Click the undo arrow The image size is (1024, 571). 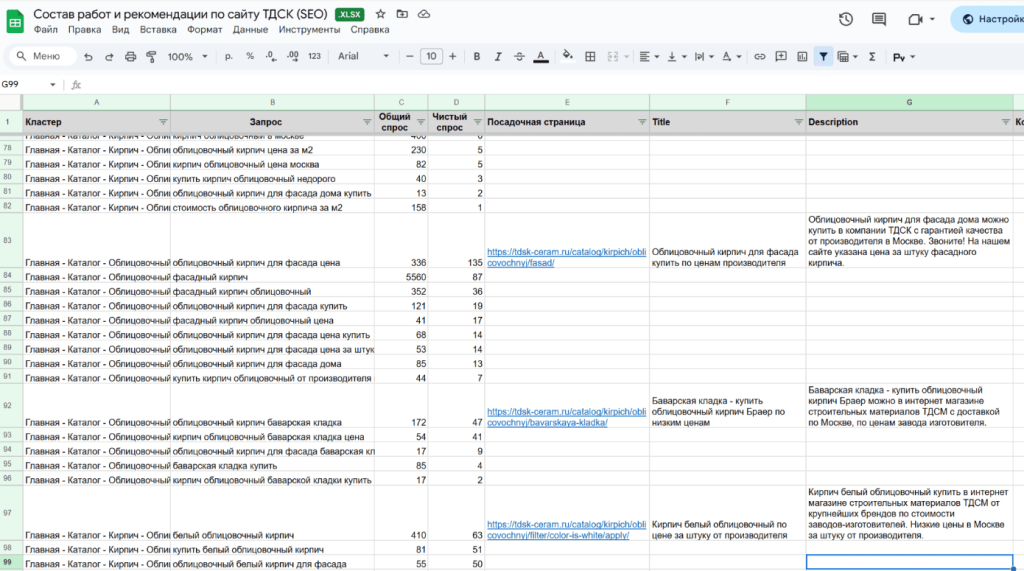coord(88,57)
